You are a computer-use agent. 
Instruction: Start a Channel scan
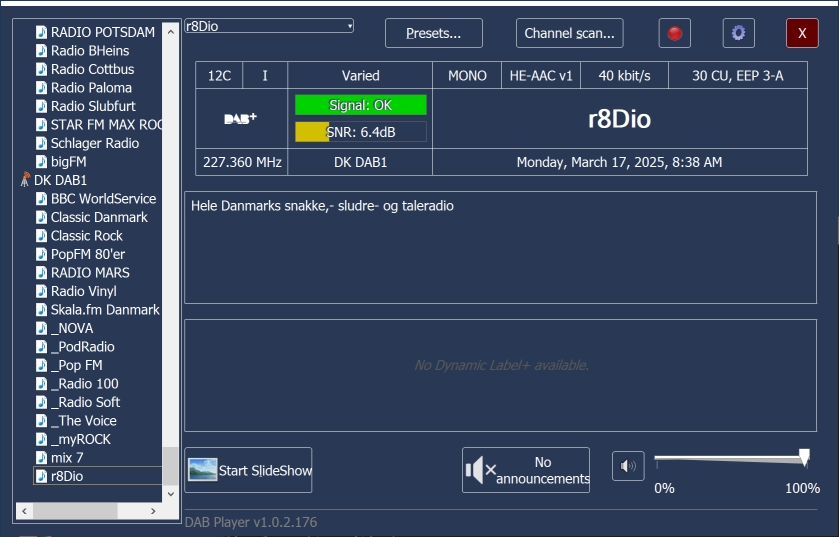[x=569, y=33]
